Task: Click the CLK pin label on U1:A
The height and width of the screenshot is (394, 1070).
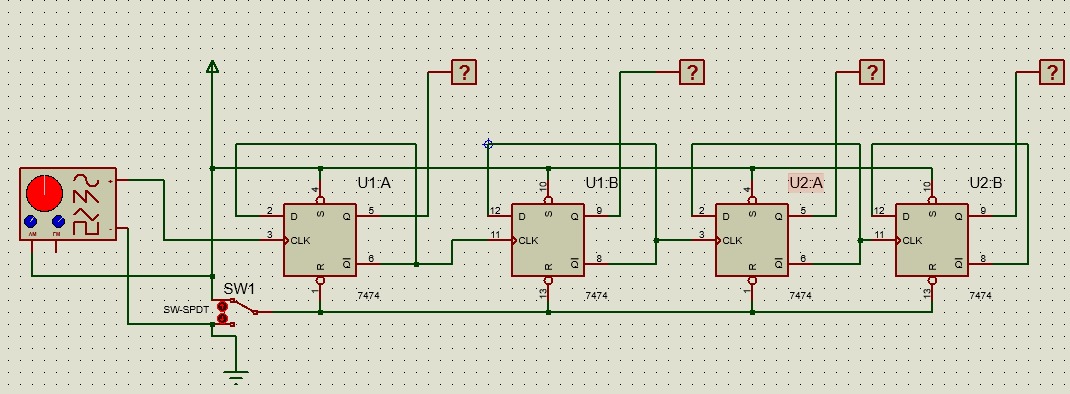Action: (x=300, y=240)
